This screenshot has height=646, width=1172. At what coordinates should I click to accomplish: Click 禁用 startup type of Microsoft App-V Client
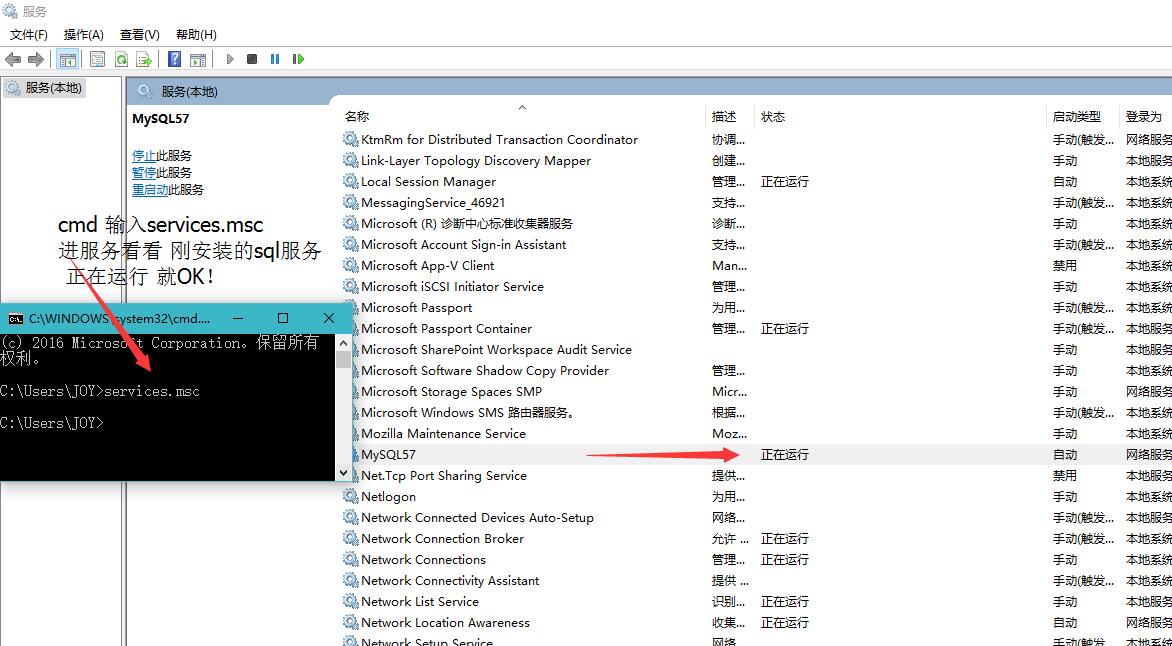coord(1065,265)
